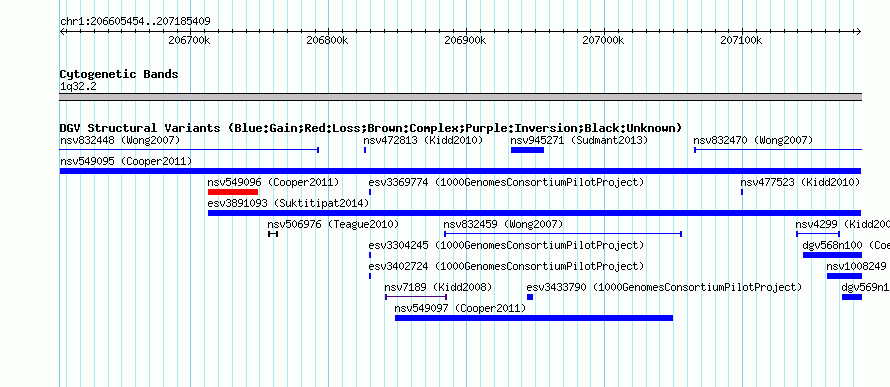
Task: Open the nsv4299 variant label
Action: click(x=842, y=224)
